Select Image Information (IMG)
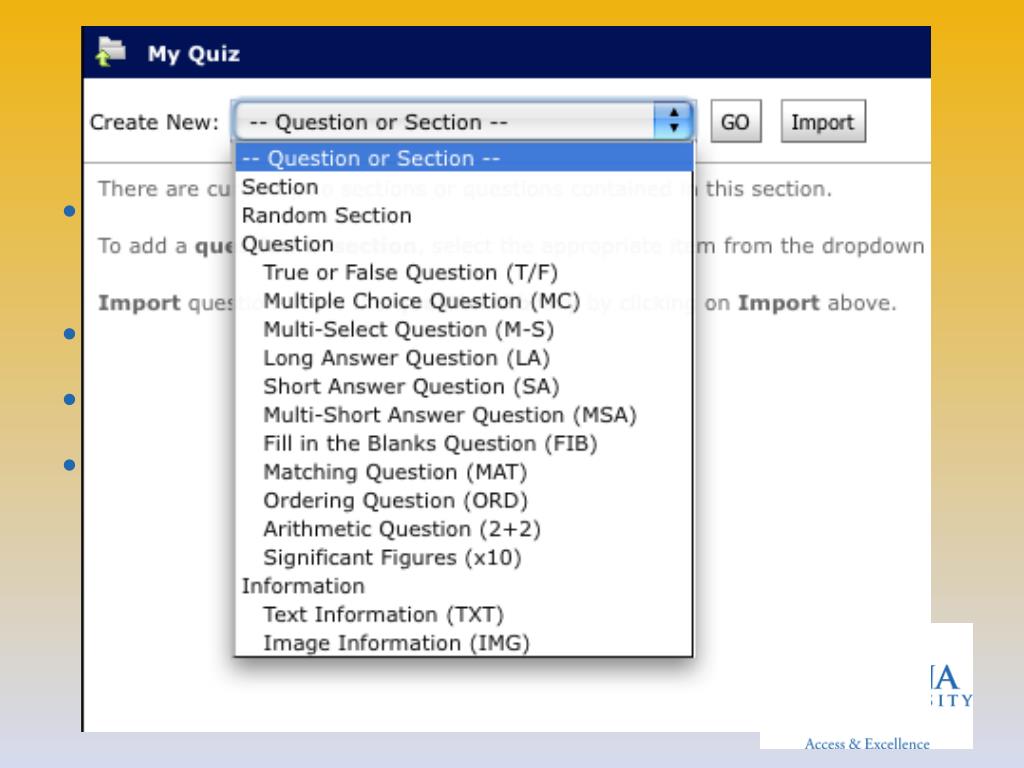The image size is (1024, 768). (x=464, y=643)
